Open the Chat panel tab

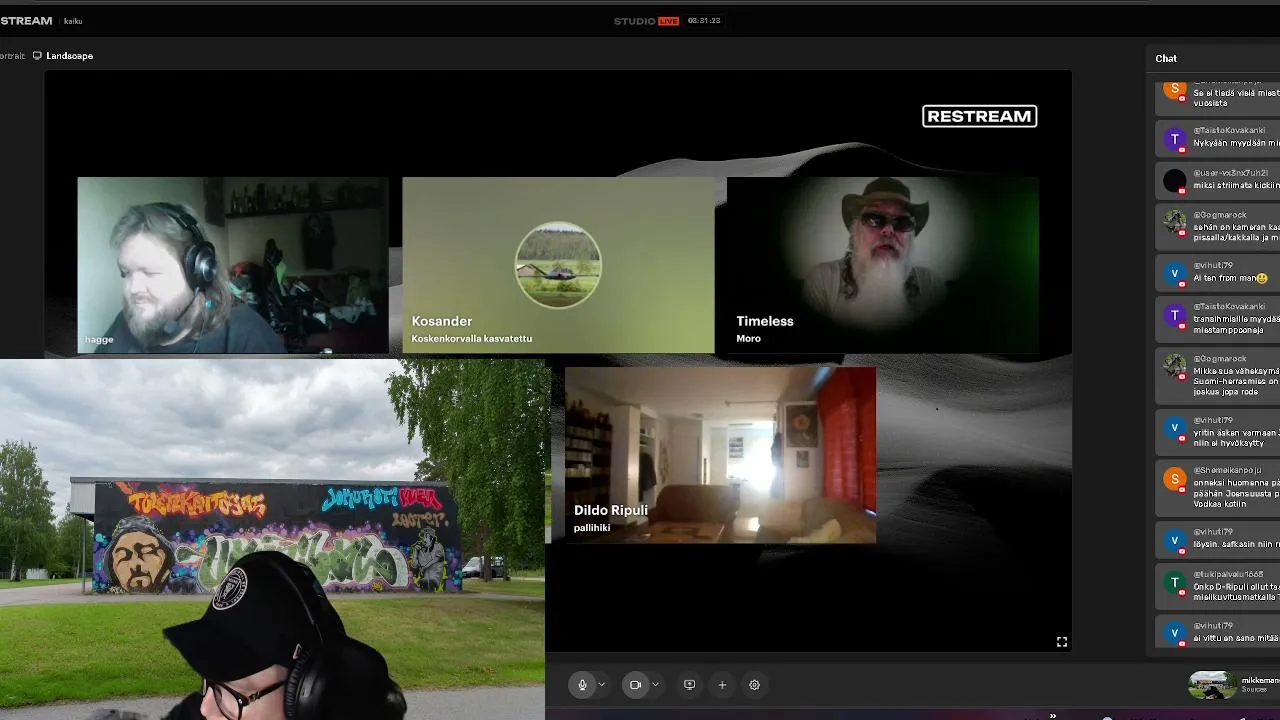[x=1166, y=58]
